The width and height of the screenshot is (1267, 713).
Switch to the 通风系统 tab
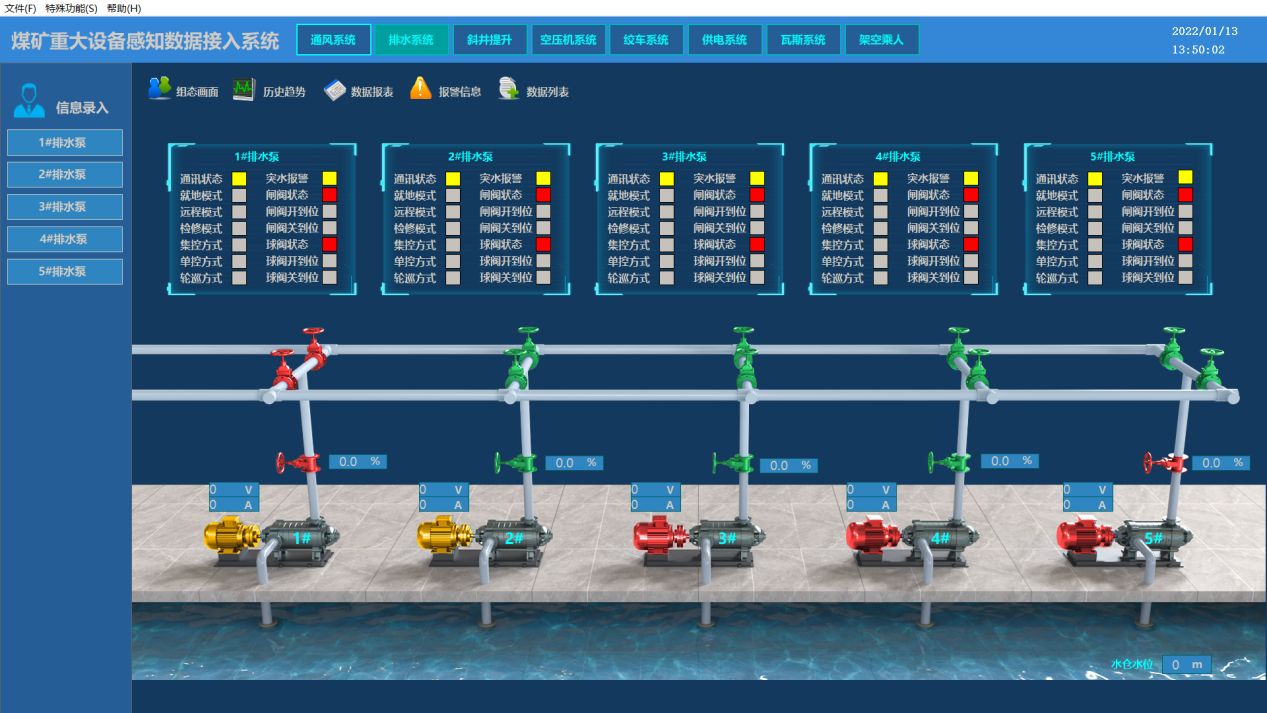333,40
